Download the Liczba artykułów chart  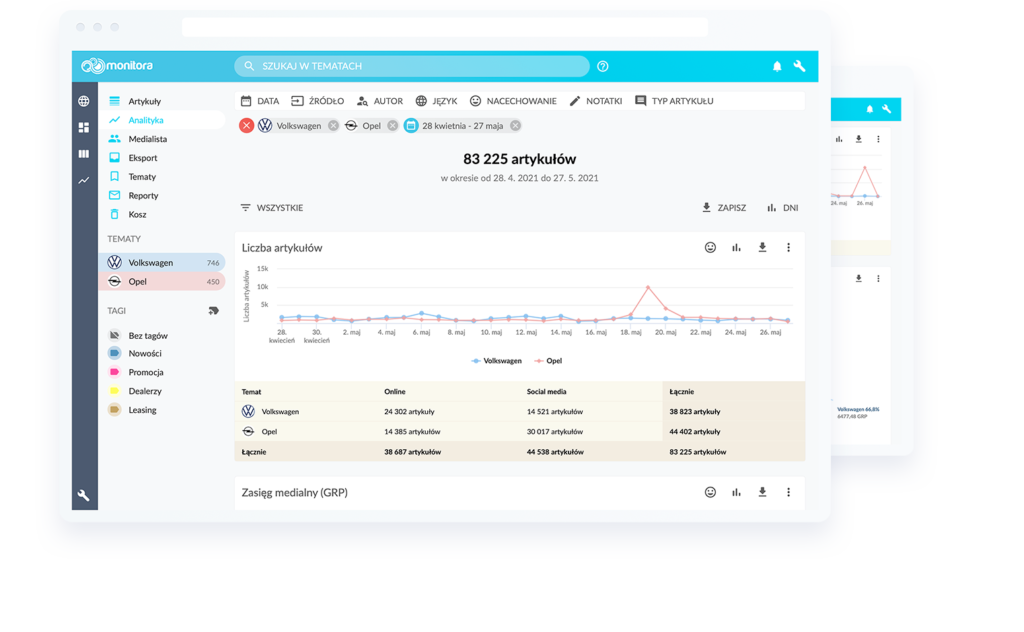(762, 247)
